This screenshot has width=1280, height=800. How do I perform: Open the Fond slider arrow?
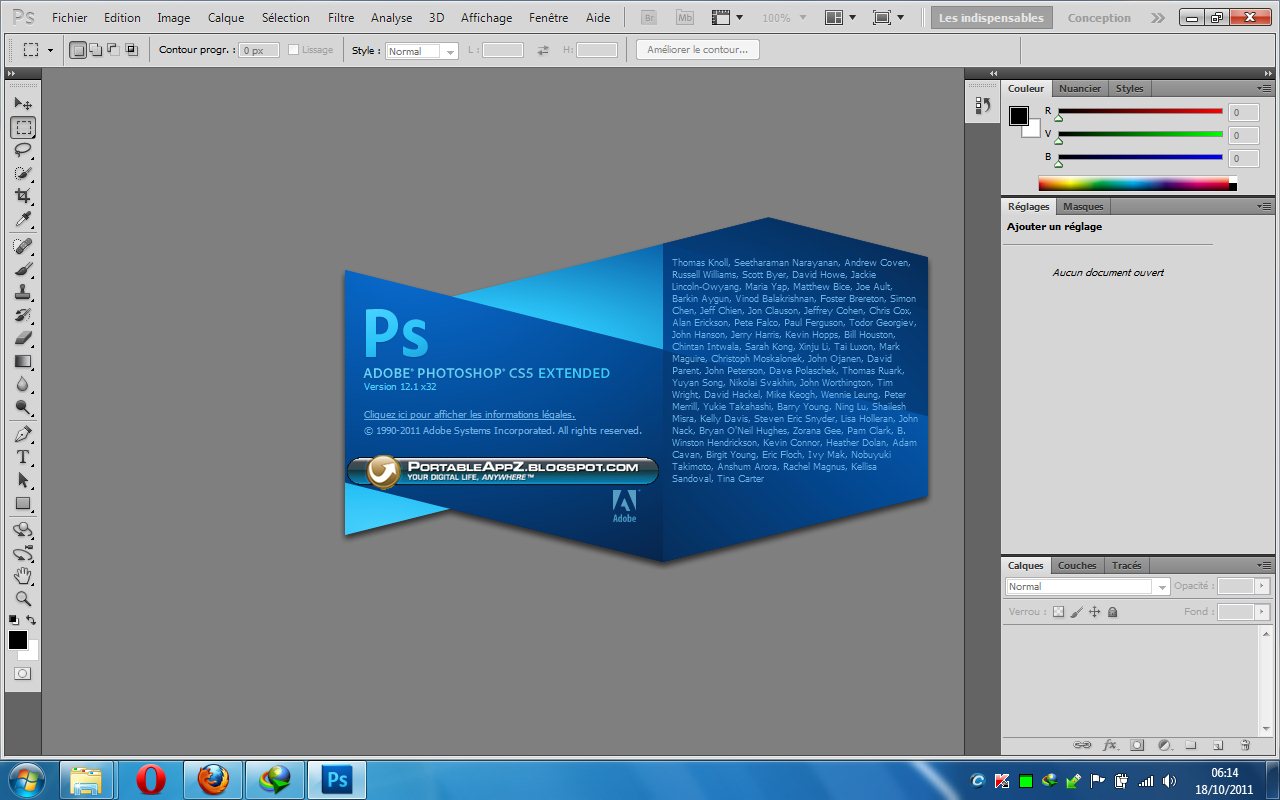(x=1263, y=612)
